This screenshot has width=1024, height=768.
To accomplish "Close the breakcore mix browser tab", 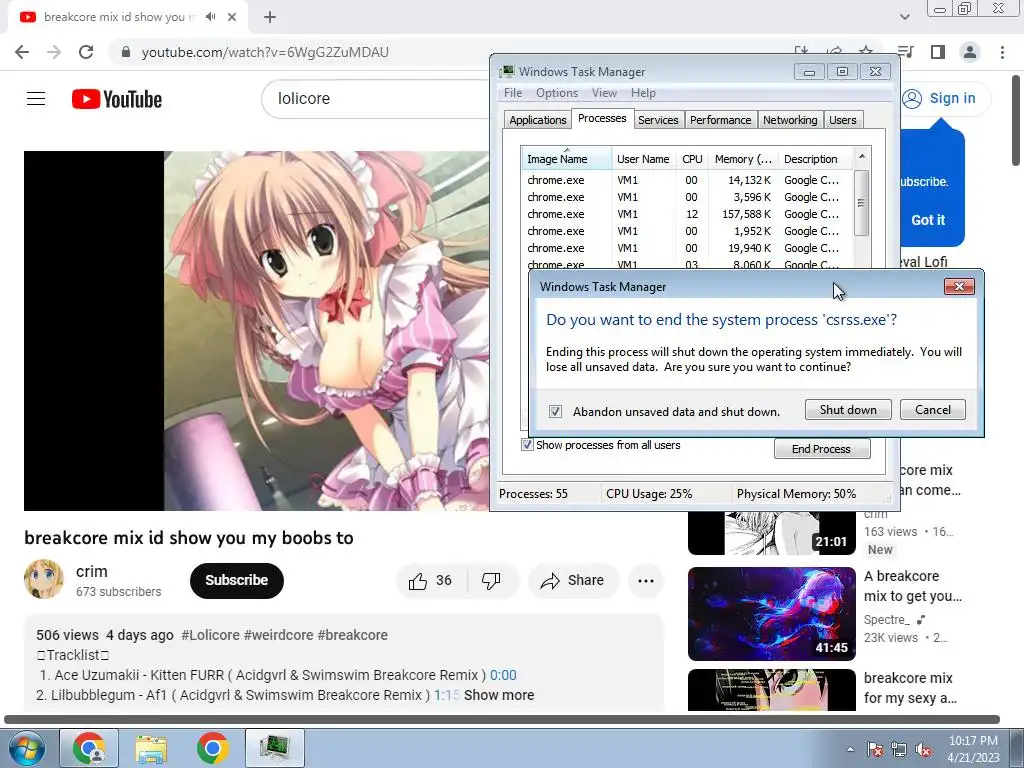I will click(x=232, y=17).
